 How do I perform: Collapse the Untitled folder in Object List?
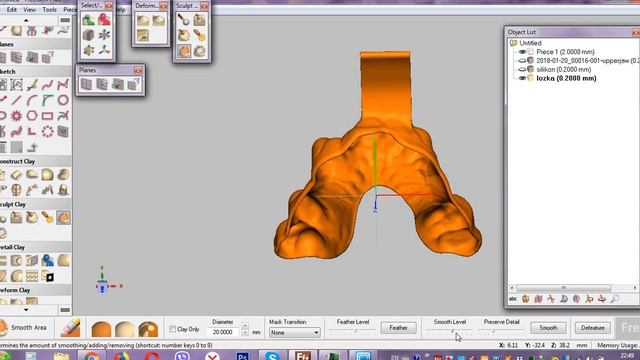tap(513, 43)
